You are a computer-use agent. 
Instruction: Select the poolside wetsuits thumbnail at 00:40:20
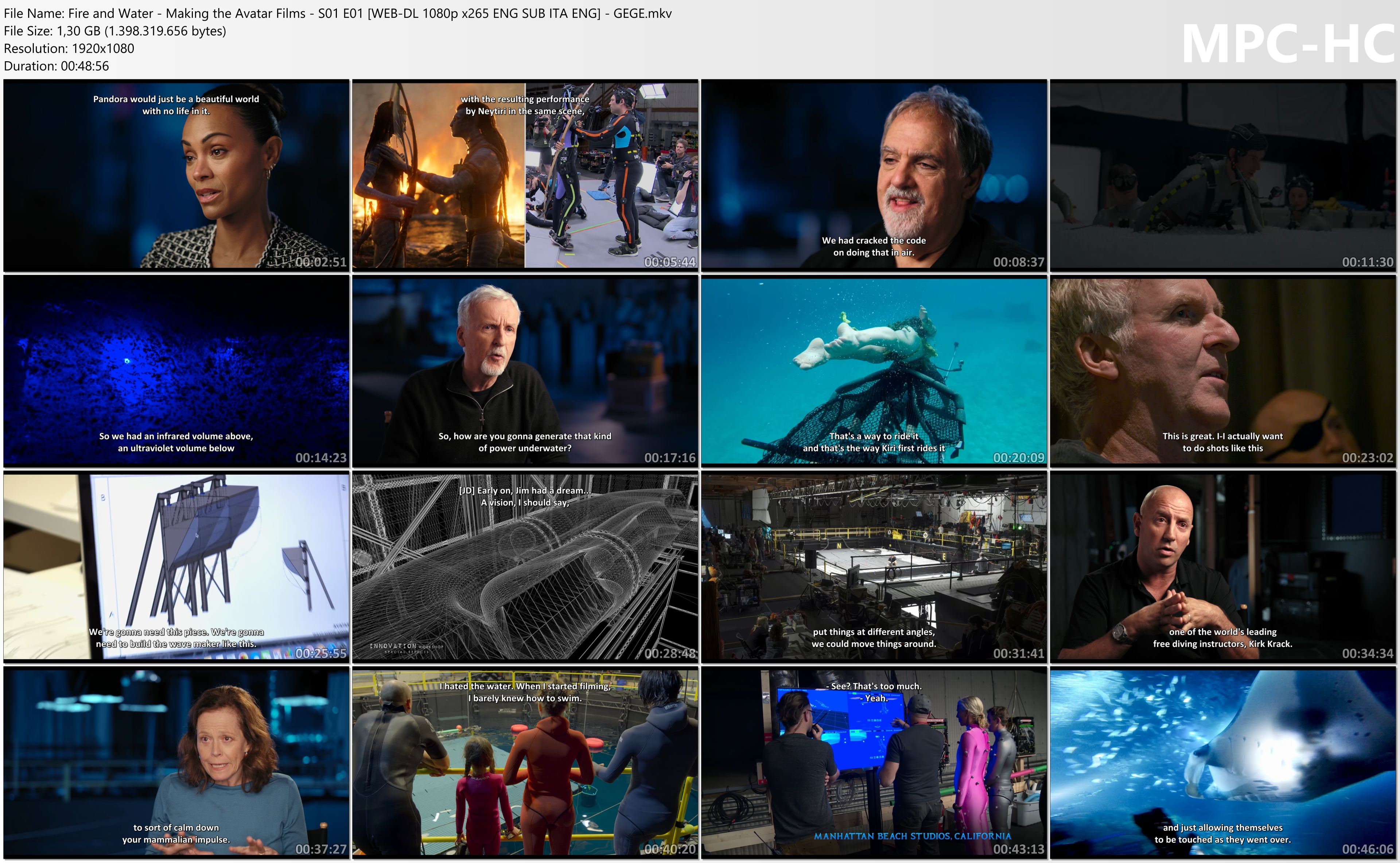525,762
